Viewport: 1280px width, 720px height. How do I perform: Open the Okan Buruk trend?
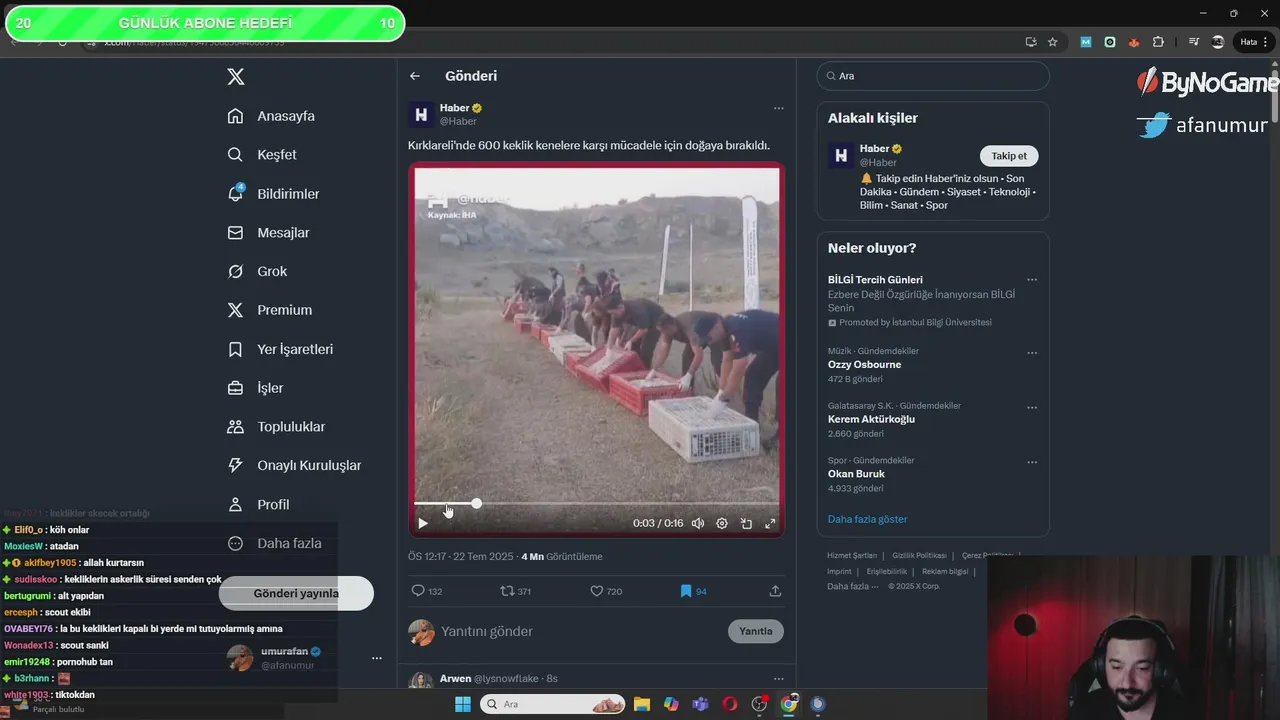856,474
